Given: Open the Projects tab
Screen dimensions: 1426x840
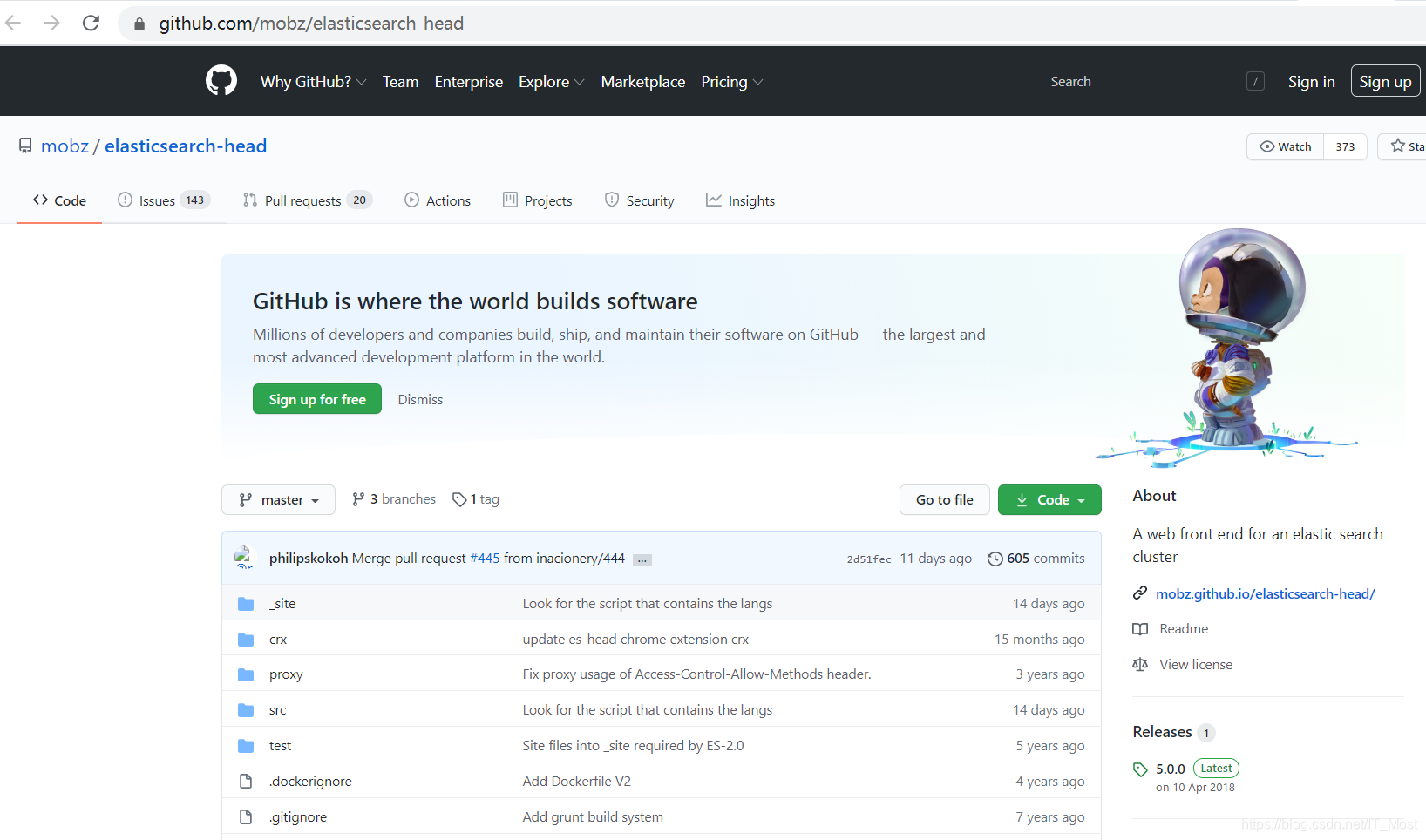Looking at the screenshot, I should coord(538,200).
